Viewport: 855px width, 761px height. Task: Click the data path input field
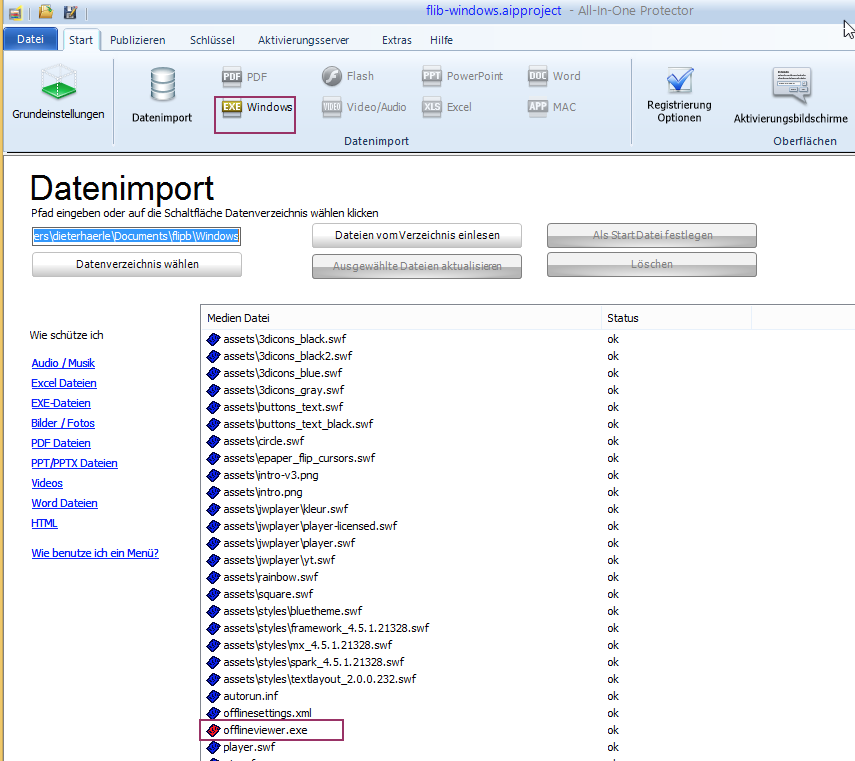[136, 236]
